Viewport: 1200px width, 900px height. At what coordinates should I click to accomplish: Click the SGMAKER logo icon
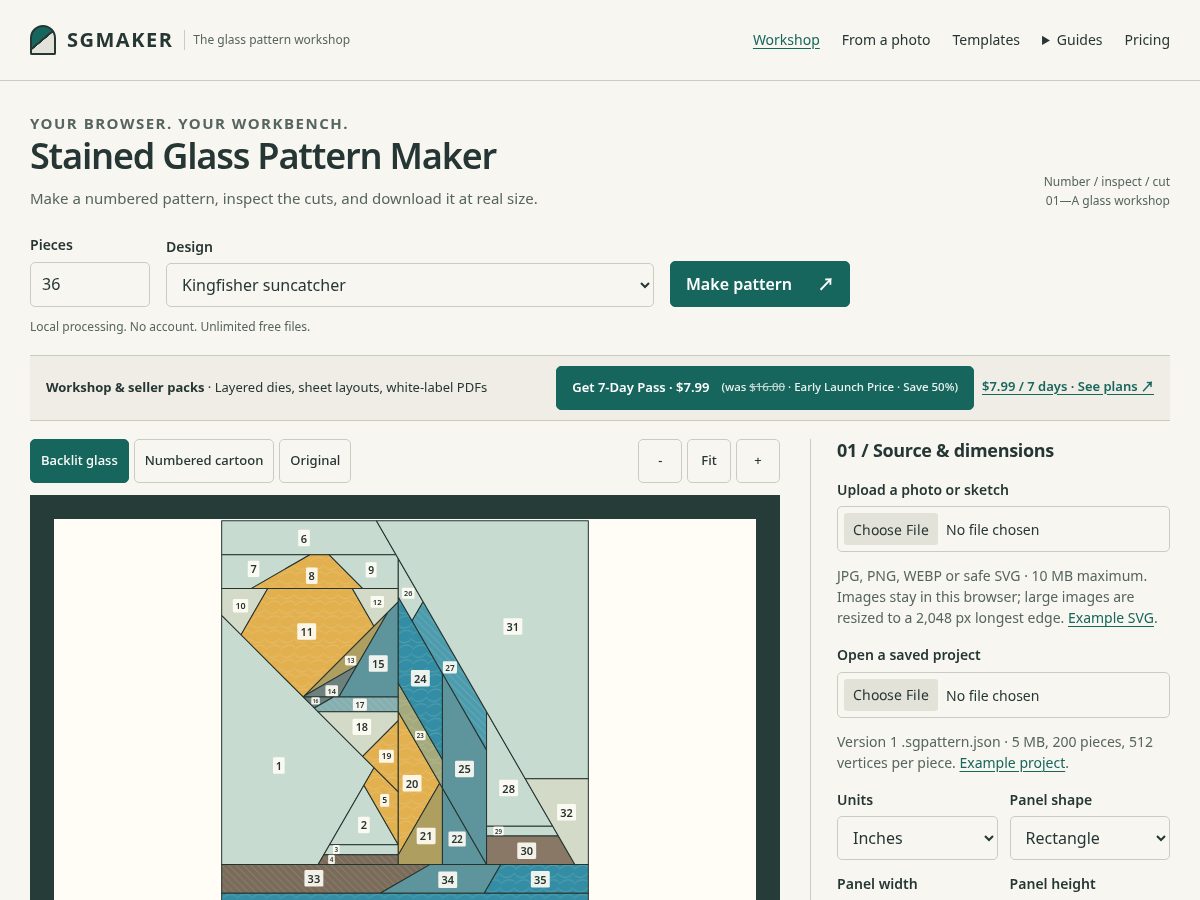click(43, 40)
